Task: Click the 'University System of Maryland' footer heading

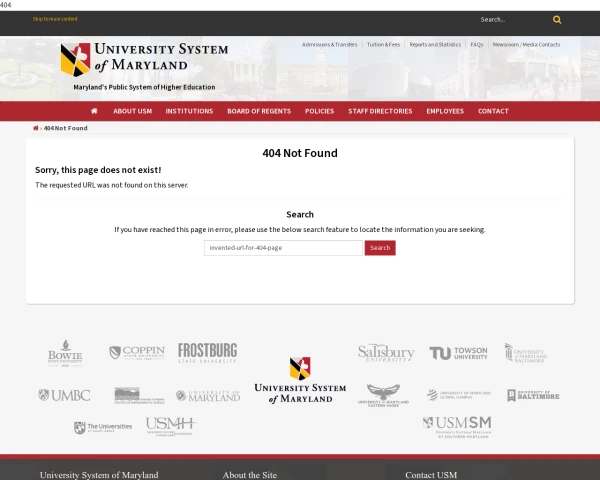Action: (x=99, y=475)
